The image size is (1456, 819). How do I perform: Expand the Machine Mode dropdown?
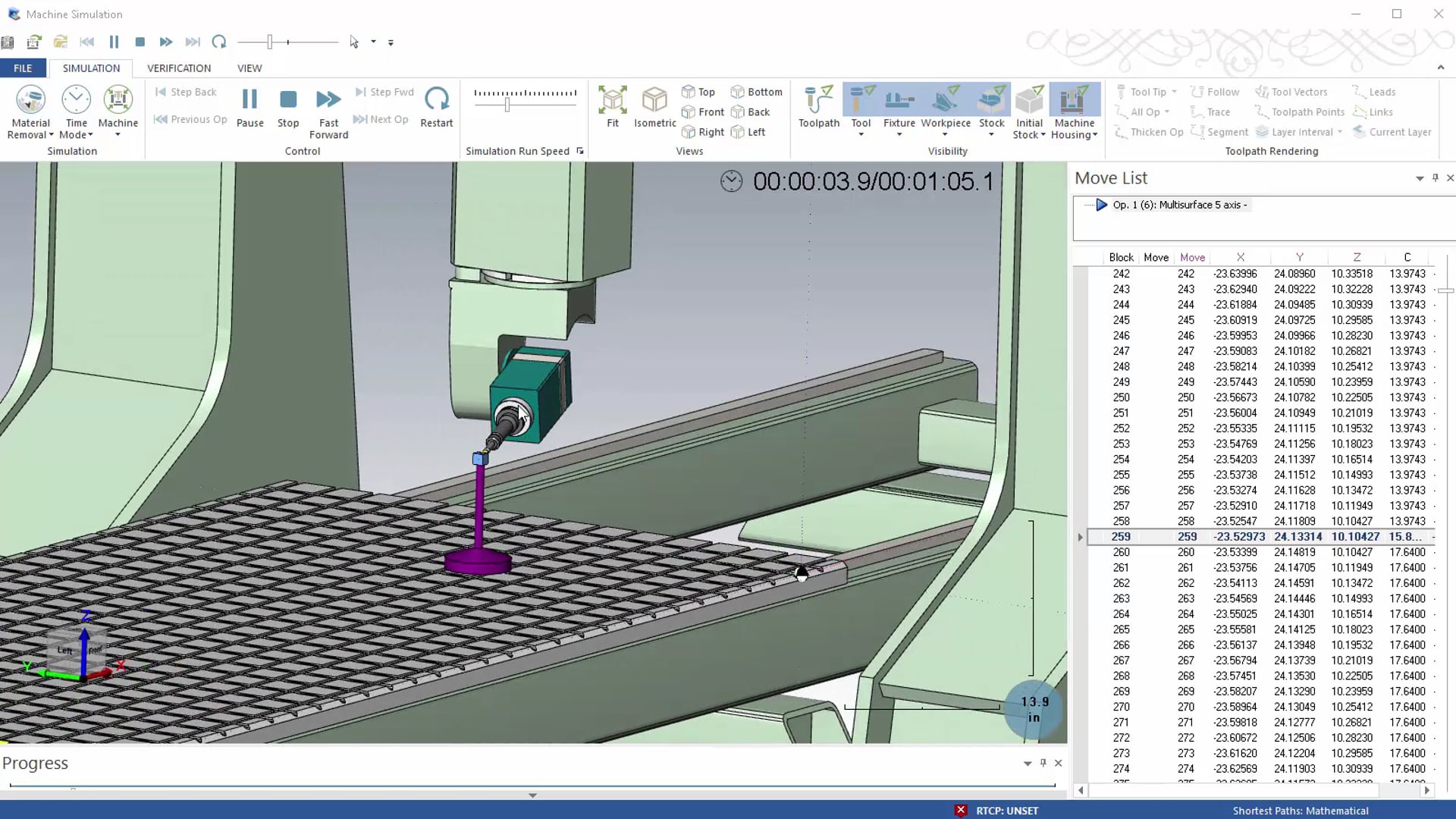[x=118, y=135]
